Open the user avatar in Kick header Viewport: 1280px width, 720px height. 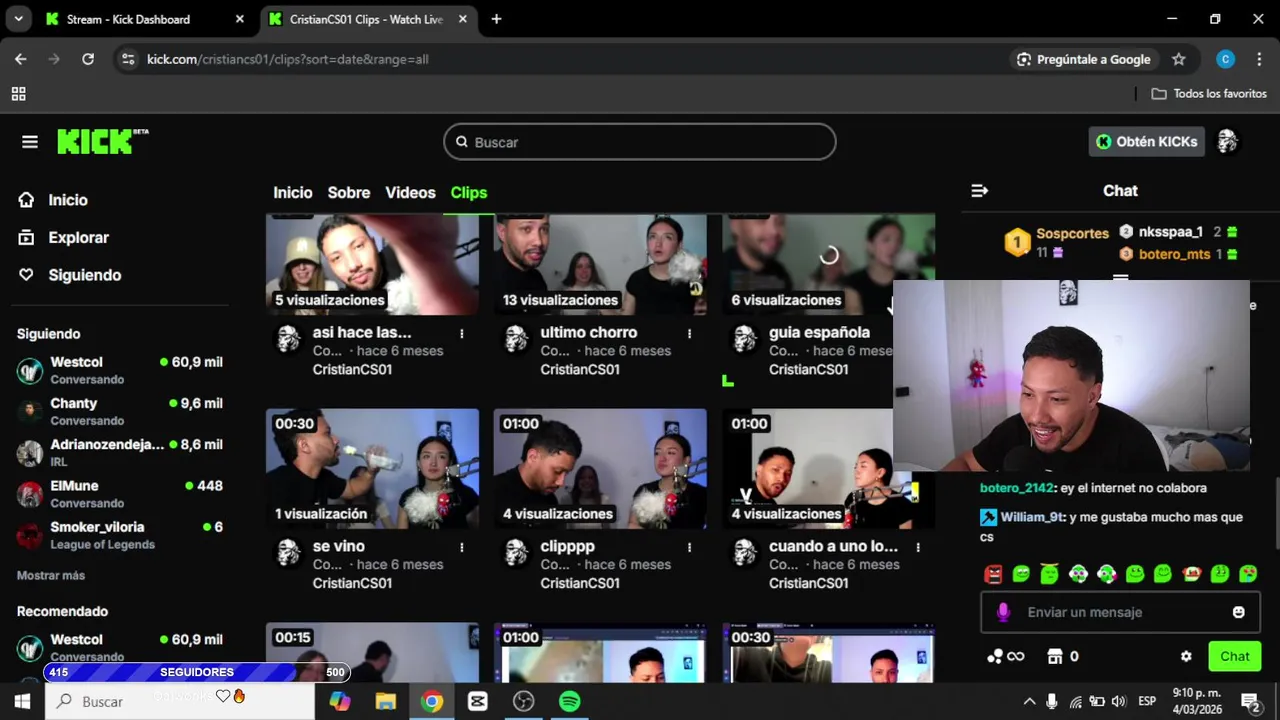(1227, 142)
